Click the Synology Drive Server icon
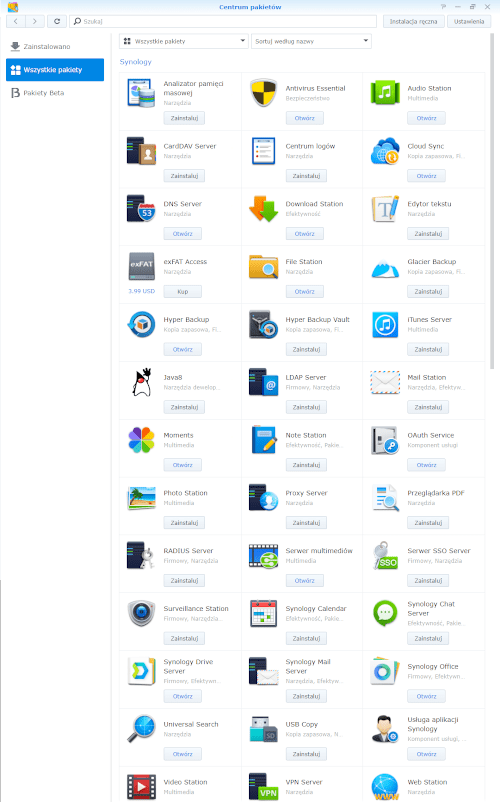The width and height of the screenshot is (500, 802). 141,671
